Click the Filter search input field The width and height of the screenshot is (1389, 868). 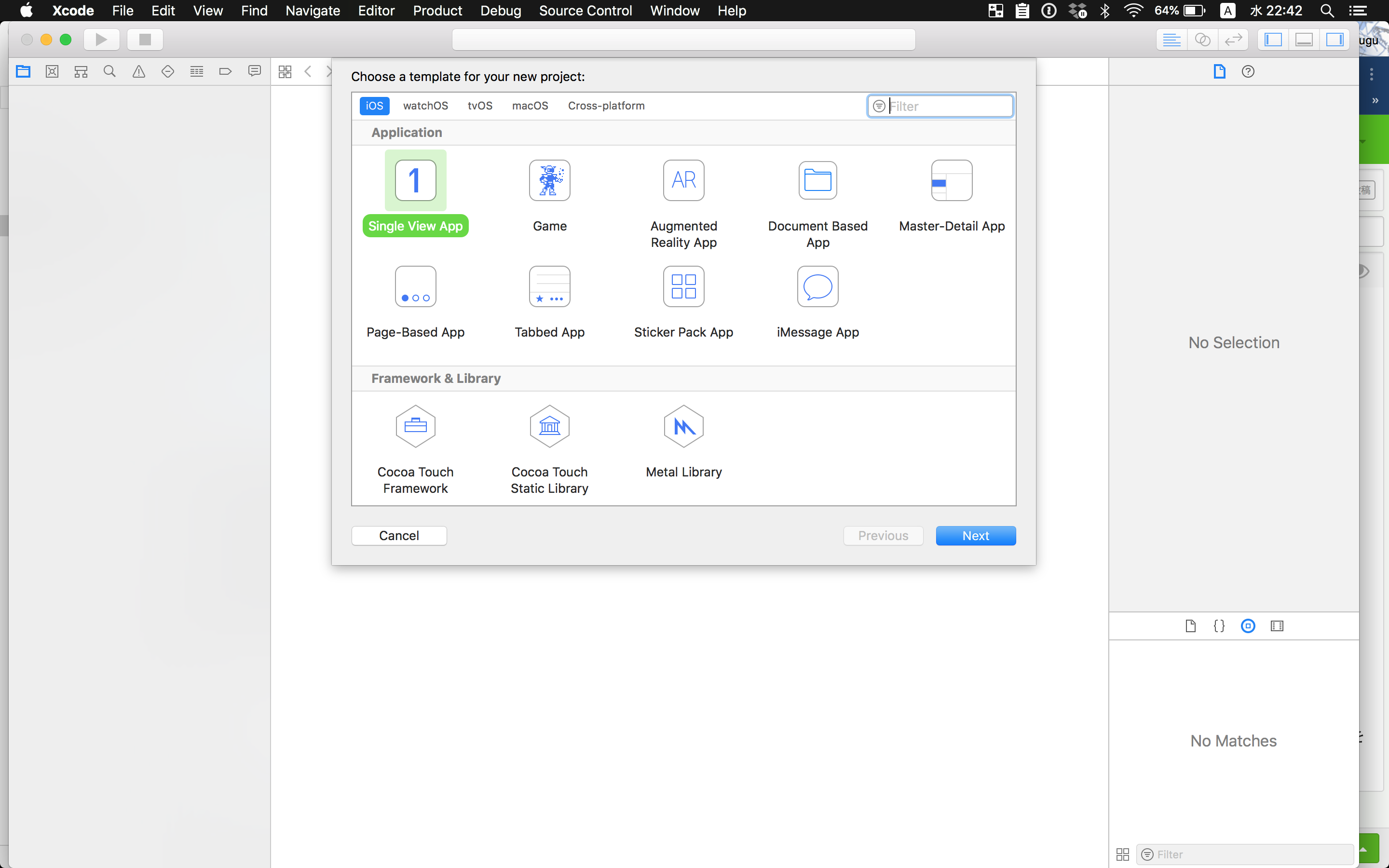(x=940, y=106)
